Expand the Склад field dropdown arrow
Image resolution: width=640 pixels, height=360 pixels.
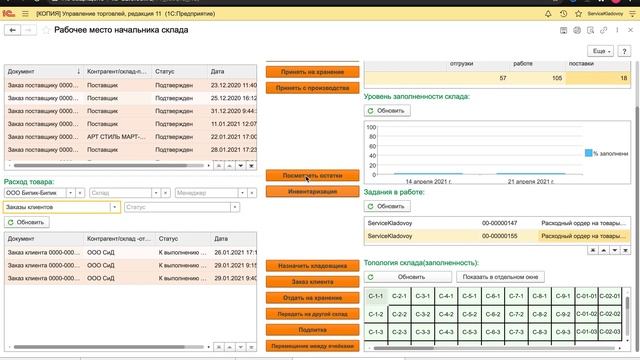pyautogui.click(x=156, y=193)
